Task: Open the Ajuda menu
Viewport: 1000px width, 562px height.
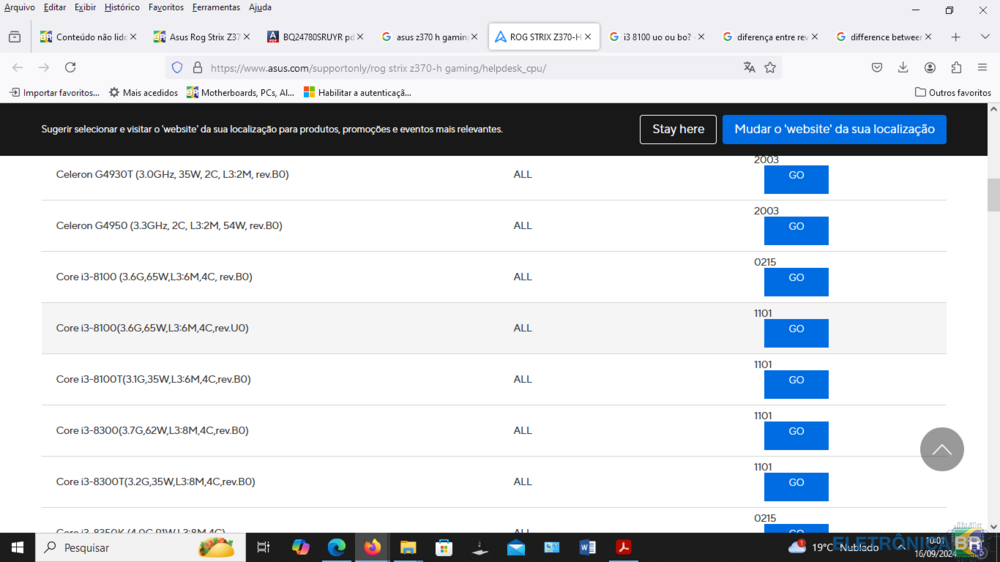Action: (260, 8)
